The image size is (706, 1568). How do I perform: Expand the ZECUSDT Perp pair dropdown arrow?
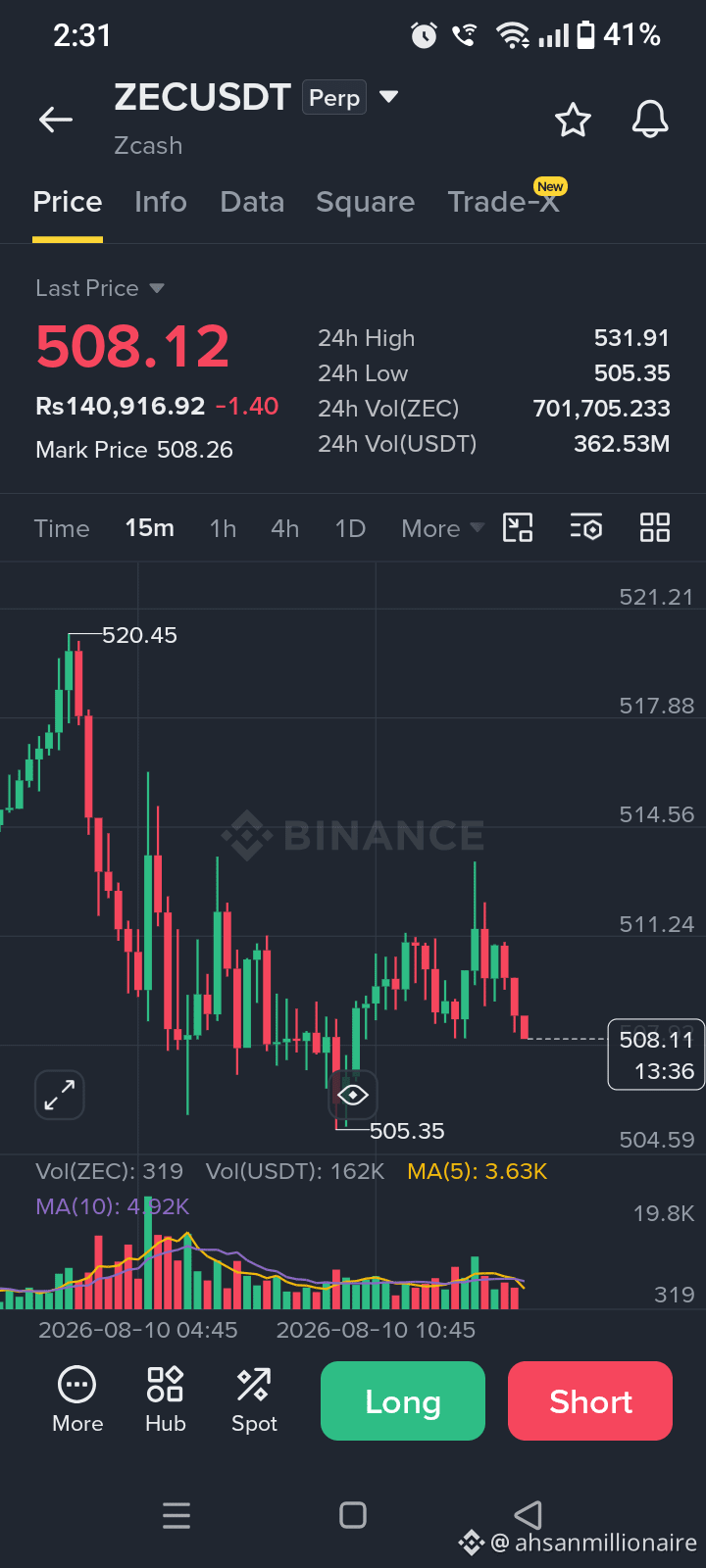pyautogui.click(x=389, y=97)
